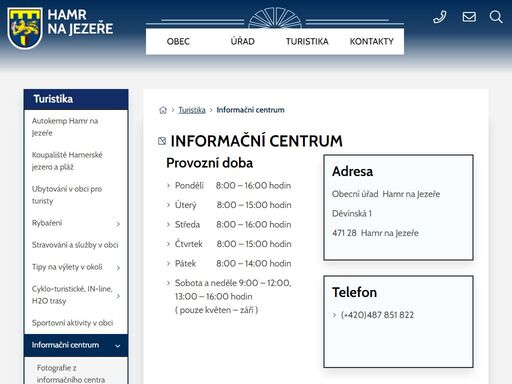Open the phone contact icon in header
Screen dimensions: 512x384
440,17
